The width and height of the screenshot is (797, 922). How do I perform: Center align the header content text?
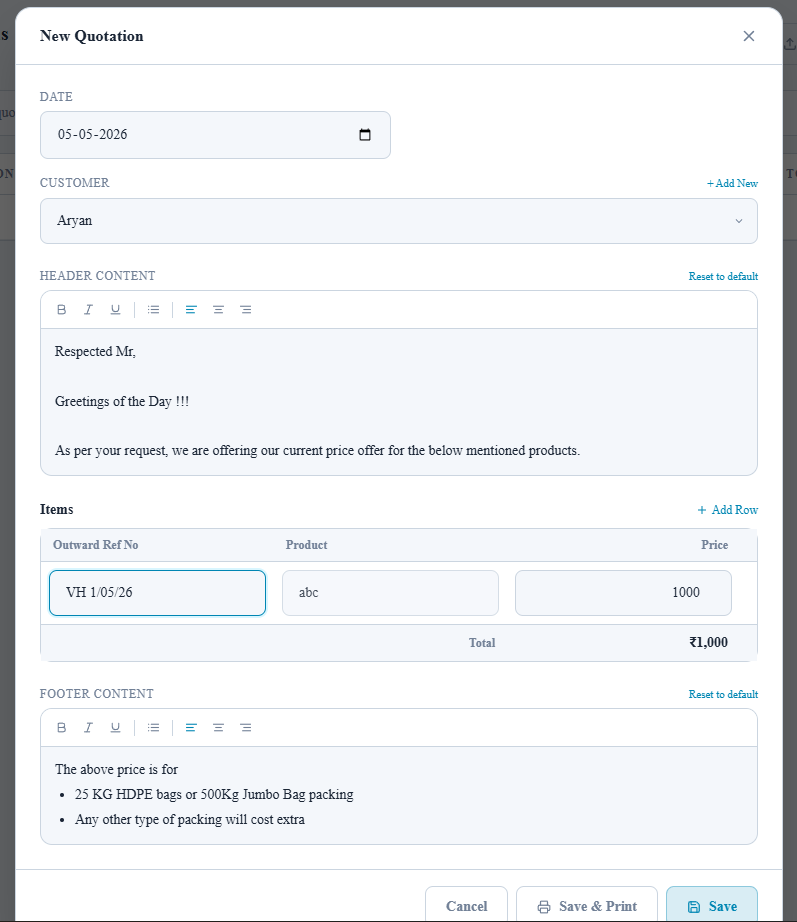coord(218,309)
